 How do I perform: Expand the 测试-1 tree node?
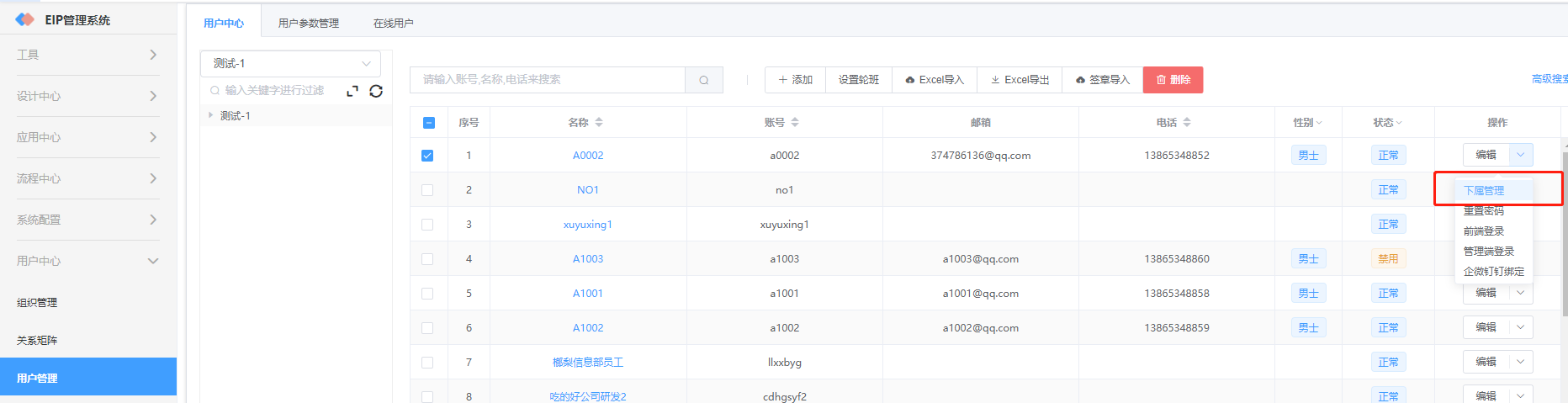(x=210, y=115)
